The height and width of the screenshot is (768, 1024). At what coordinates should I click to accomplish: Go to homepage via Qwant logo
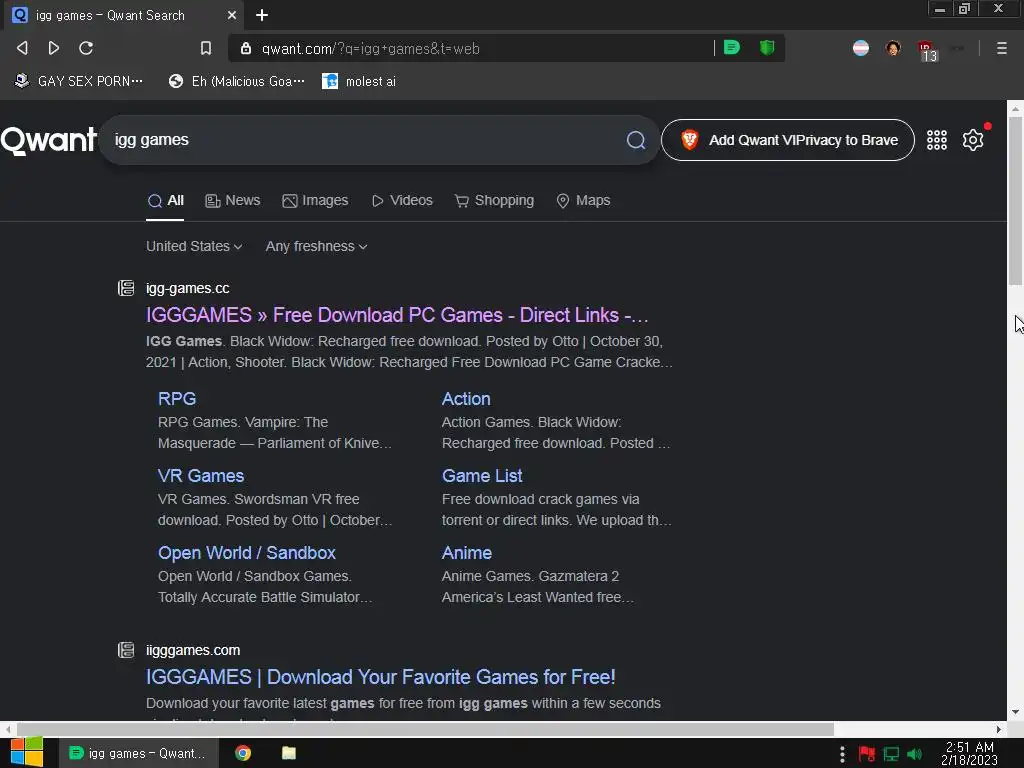coord(49,140)
